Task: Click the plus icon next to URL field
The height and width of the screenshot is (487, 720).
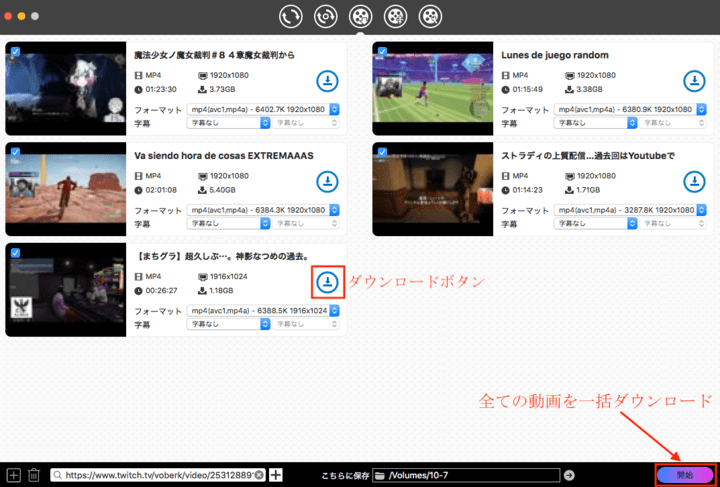Action: [x=276, y=475]
